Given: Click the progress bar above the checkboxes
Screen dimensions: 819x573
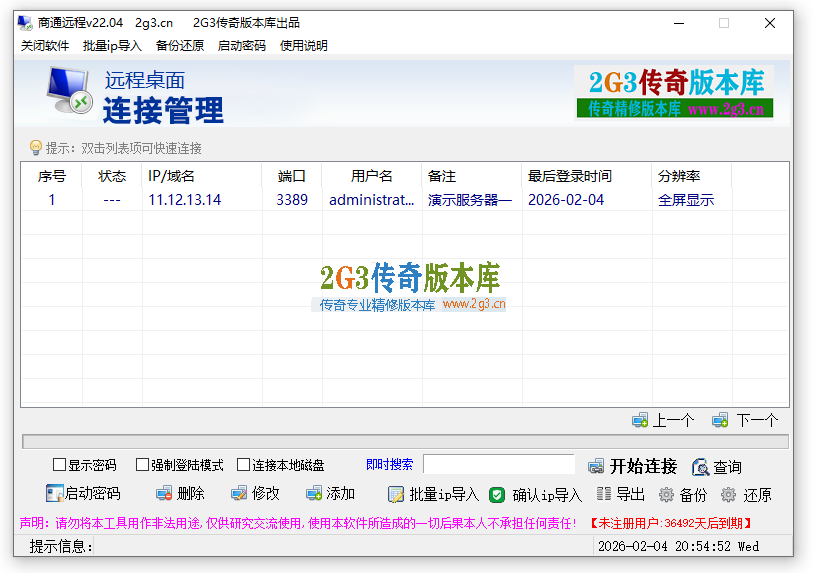Looking at the screenshot, I should pos(405,441).
